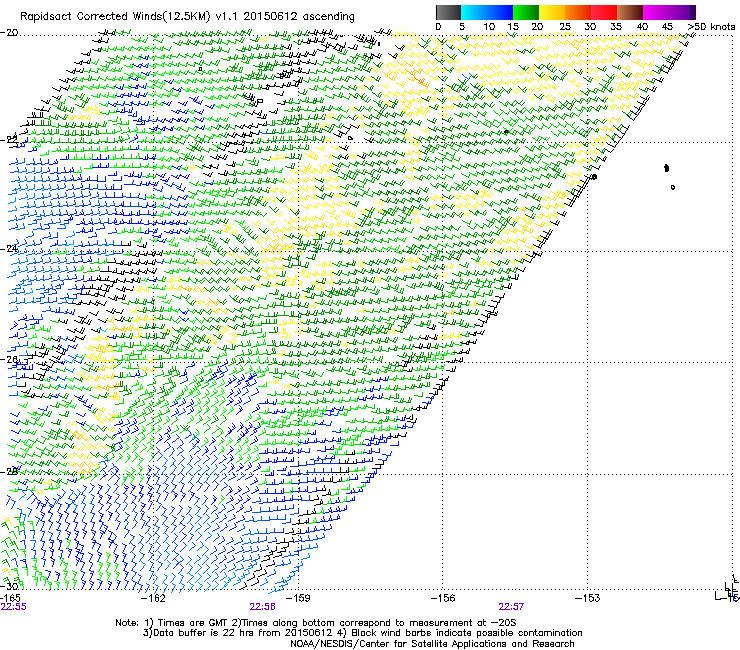Click the '25' label under the legend
The image size is (740, 650).
tap(565, 27)
